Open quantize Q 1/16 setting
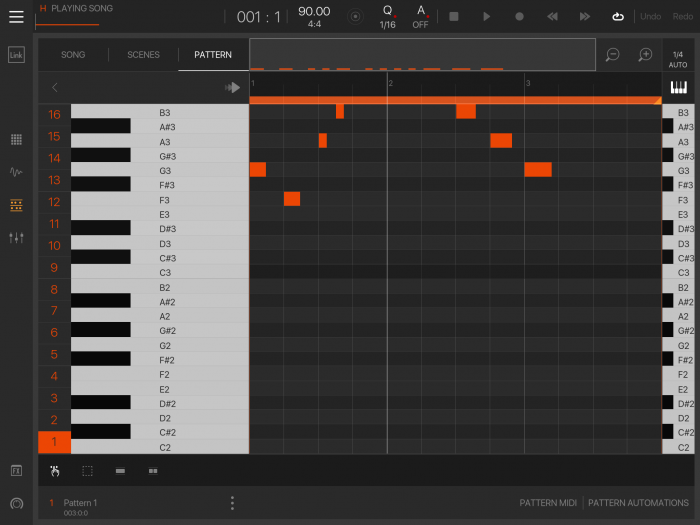This screenshot has height=525, width=700. pyautogui.click(x=388, y=17)
